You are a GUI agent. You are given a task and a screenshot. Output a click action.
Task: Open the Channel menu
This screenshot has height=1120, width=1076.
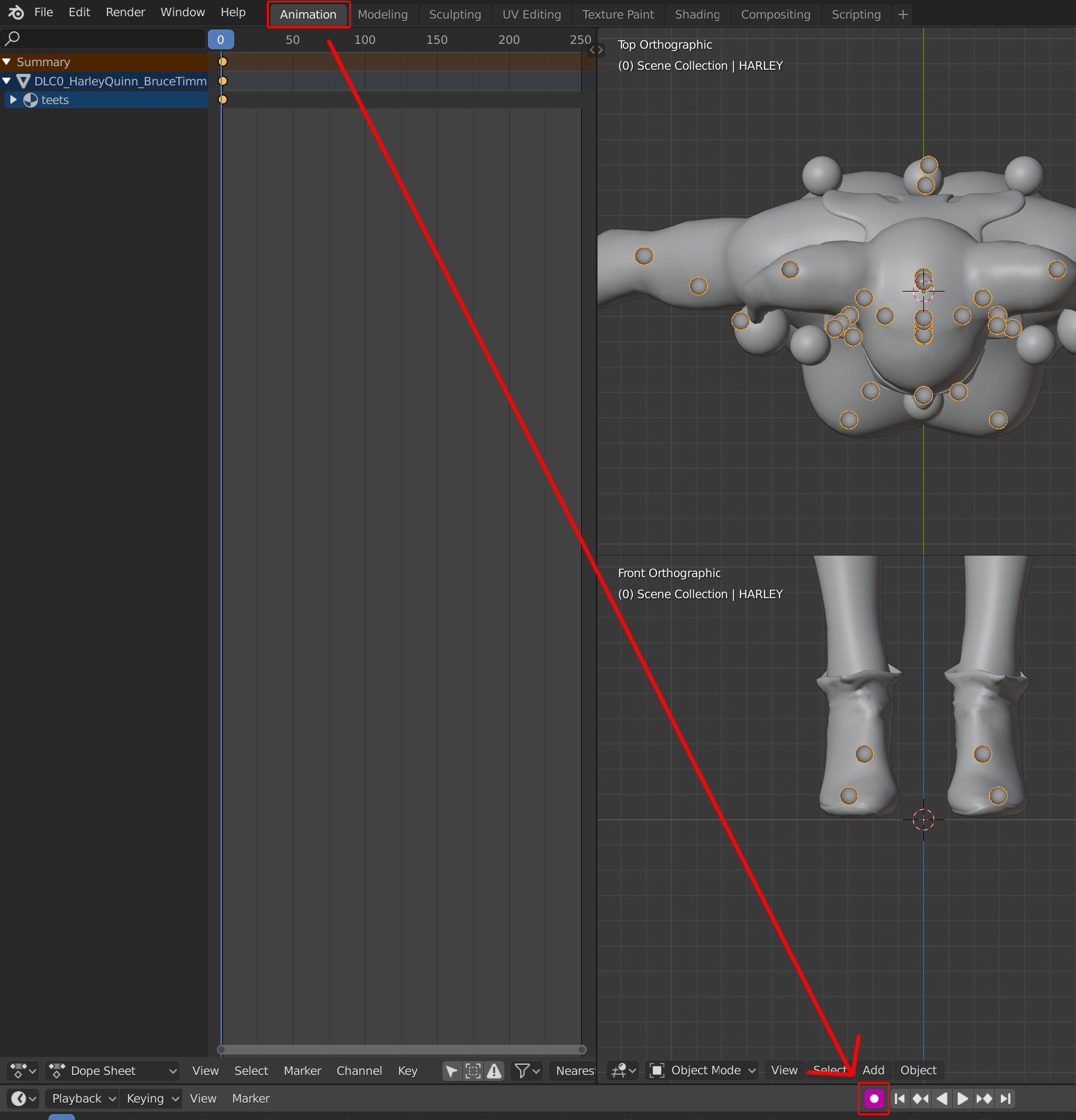pos(359,1071)
